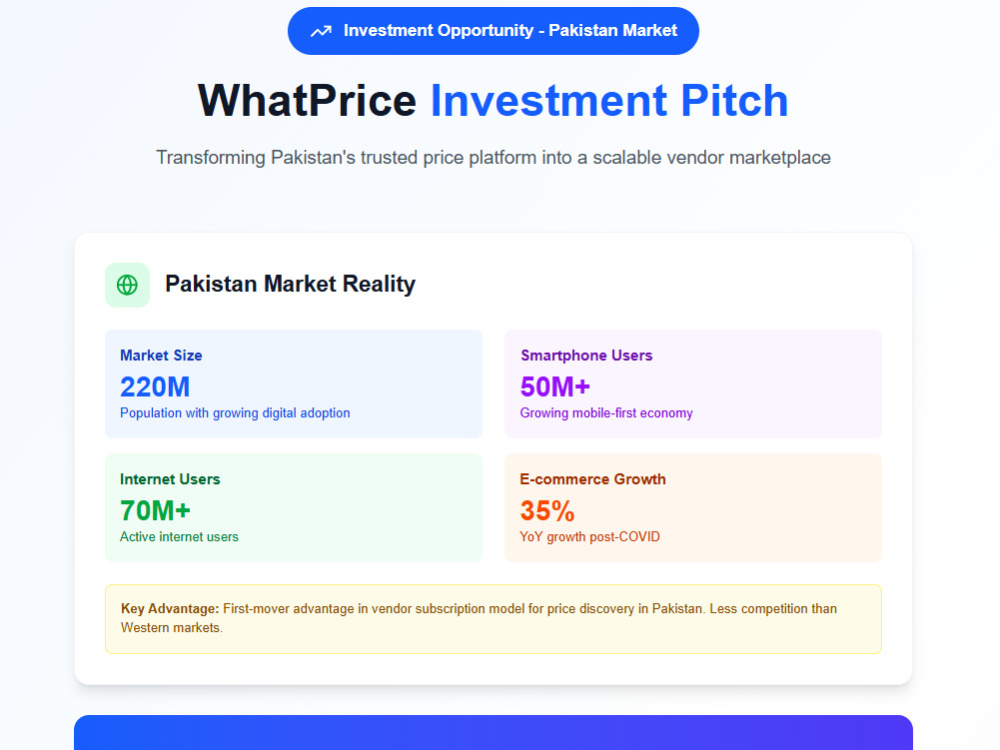The height and width of the screenshot is (750, 1000).
Task: Click the blue-purple gradient banner at the bottom
Action: tap(493, 732)
